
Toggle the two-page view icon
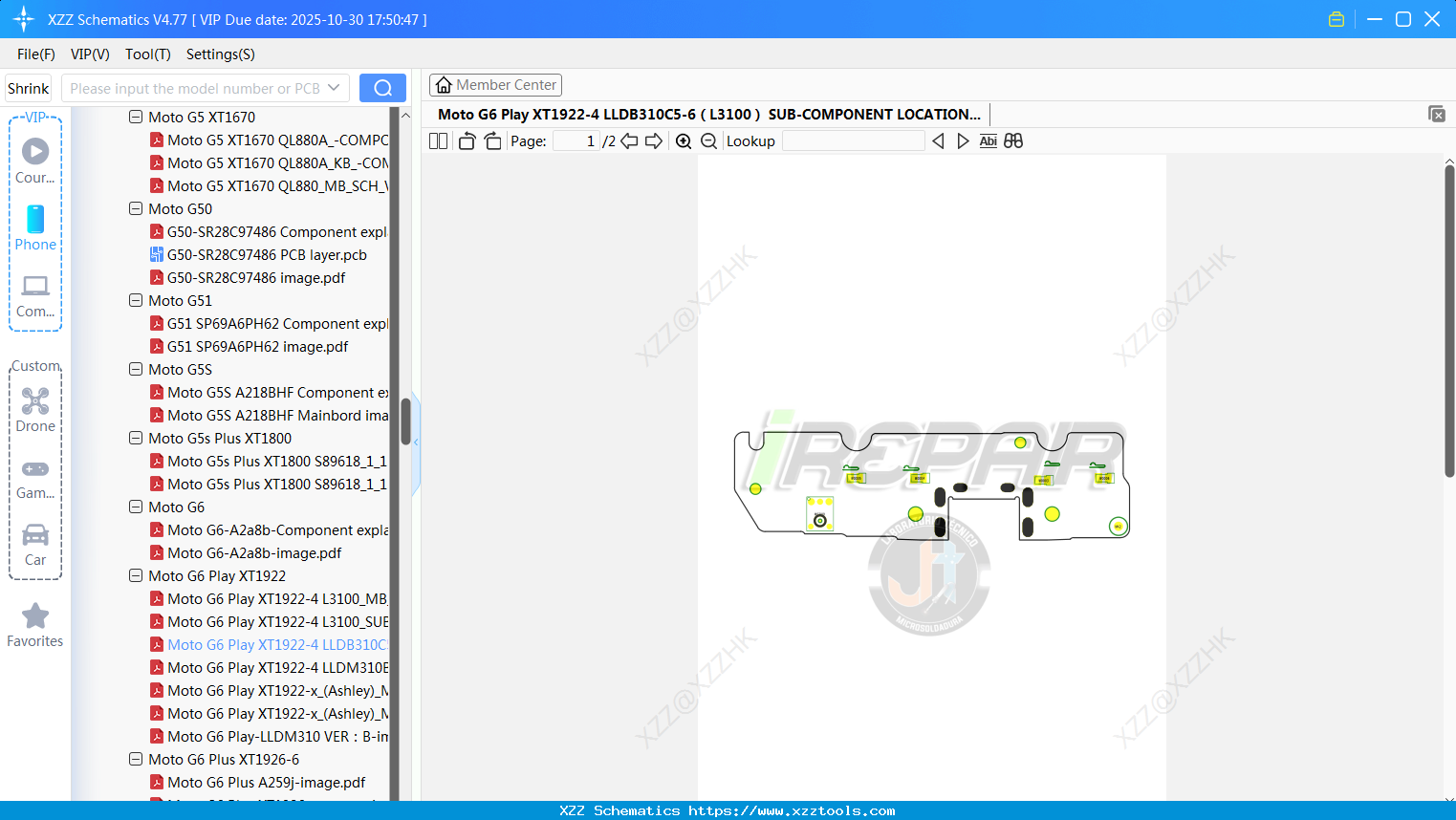tap(438, 141)
